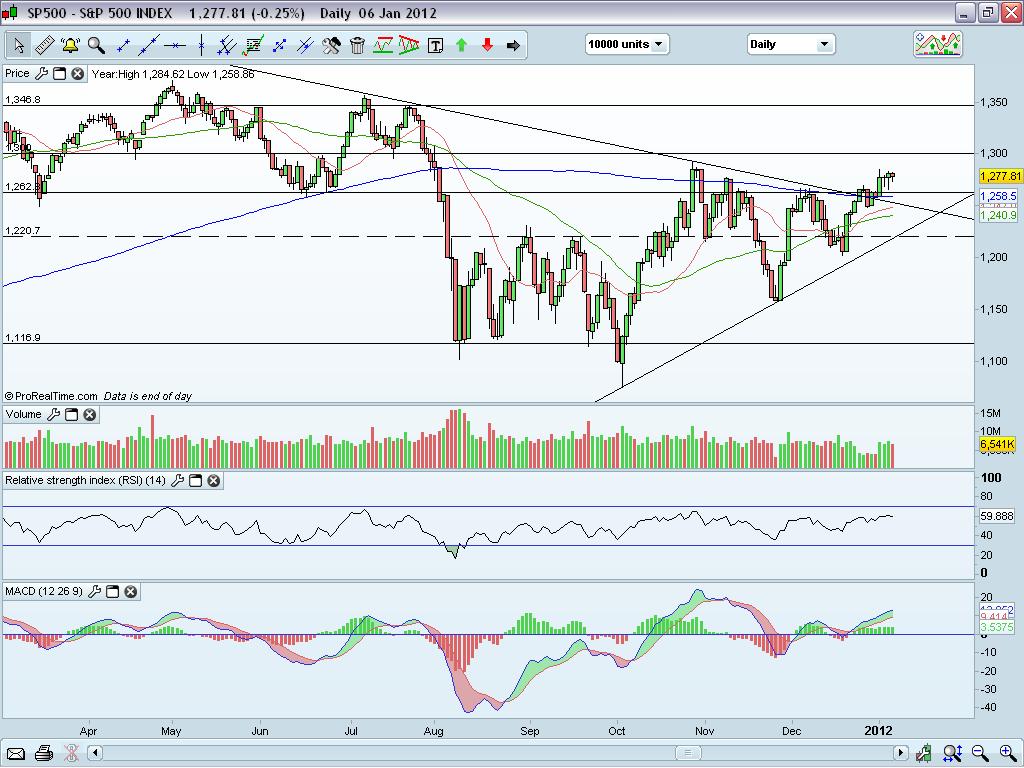Click the 1,116.9 level label

[x=23, y=338]
